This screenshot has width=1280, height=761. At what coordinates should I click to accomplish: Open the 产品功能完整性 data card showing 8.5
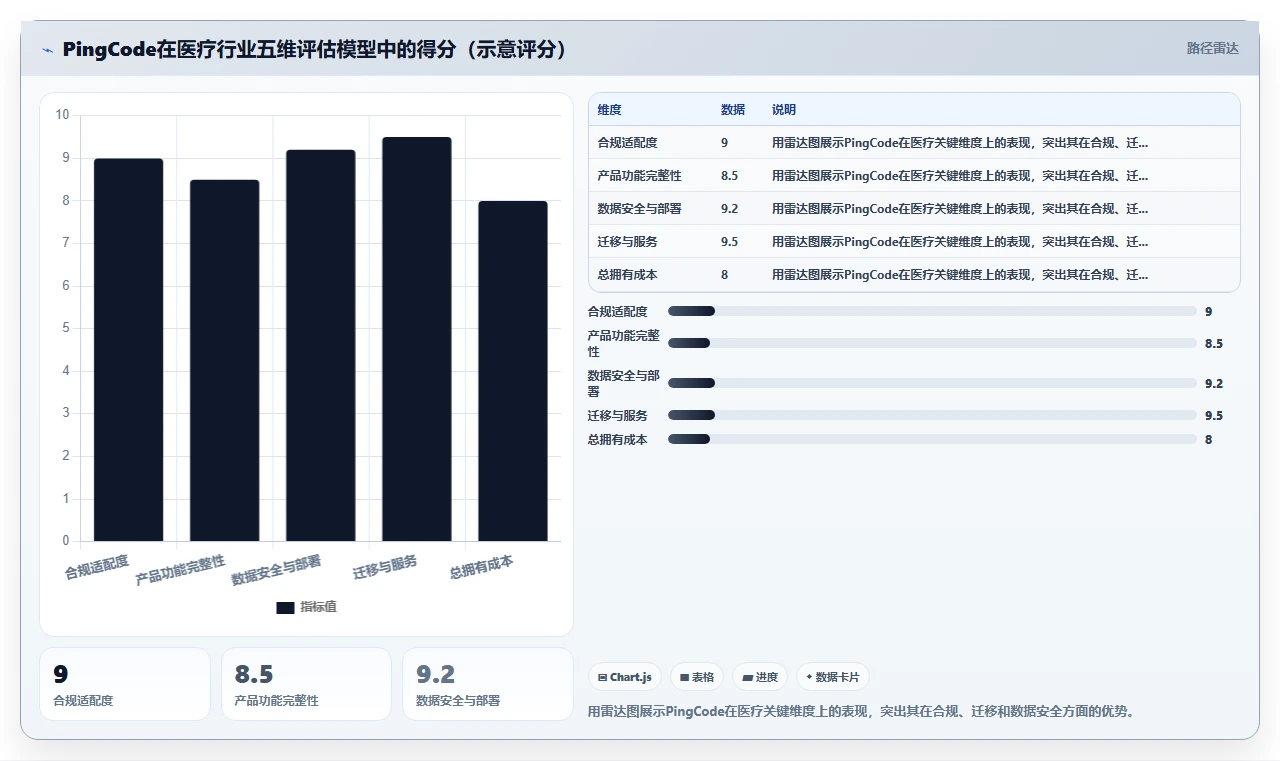tap(306, 684)
